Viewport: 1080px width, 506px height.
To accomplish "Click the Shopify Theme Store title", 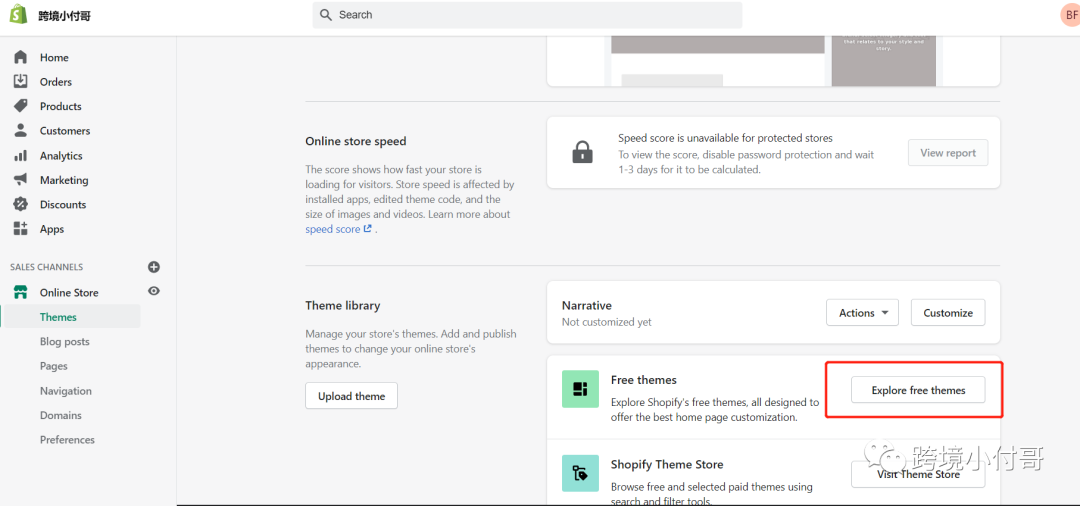I will (667, 464).
